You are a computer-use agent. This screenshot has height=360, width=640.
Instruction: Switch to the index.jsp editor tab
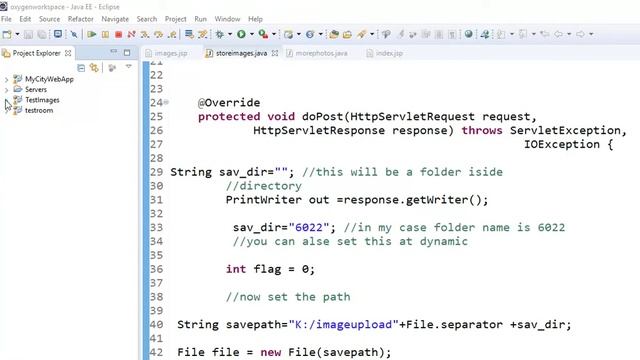pyautogui.click(x=385, y=53)
